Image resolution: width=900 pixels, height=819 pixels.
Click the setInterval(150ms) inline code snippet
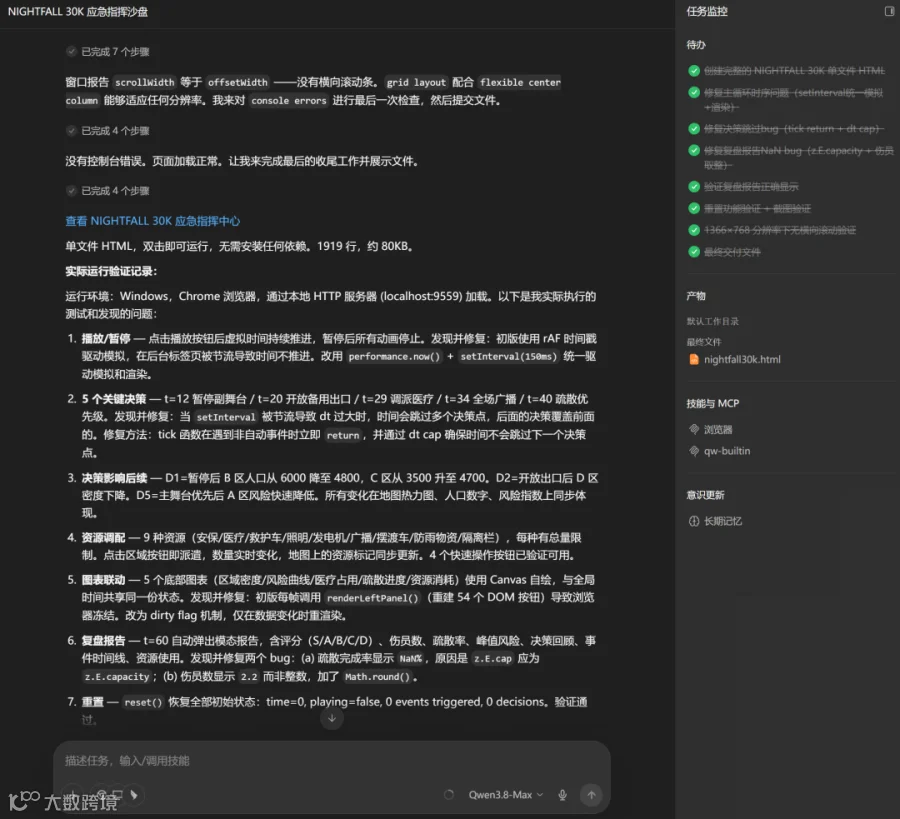click(x=508, y=356)
